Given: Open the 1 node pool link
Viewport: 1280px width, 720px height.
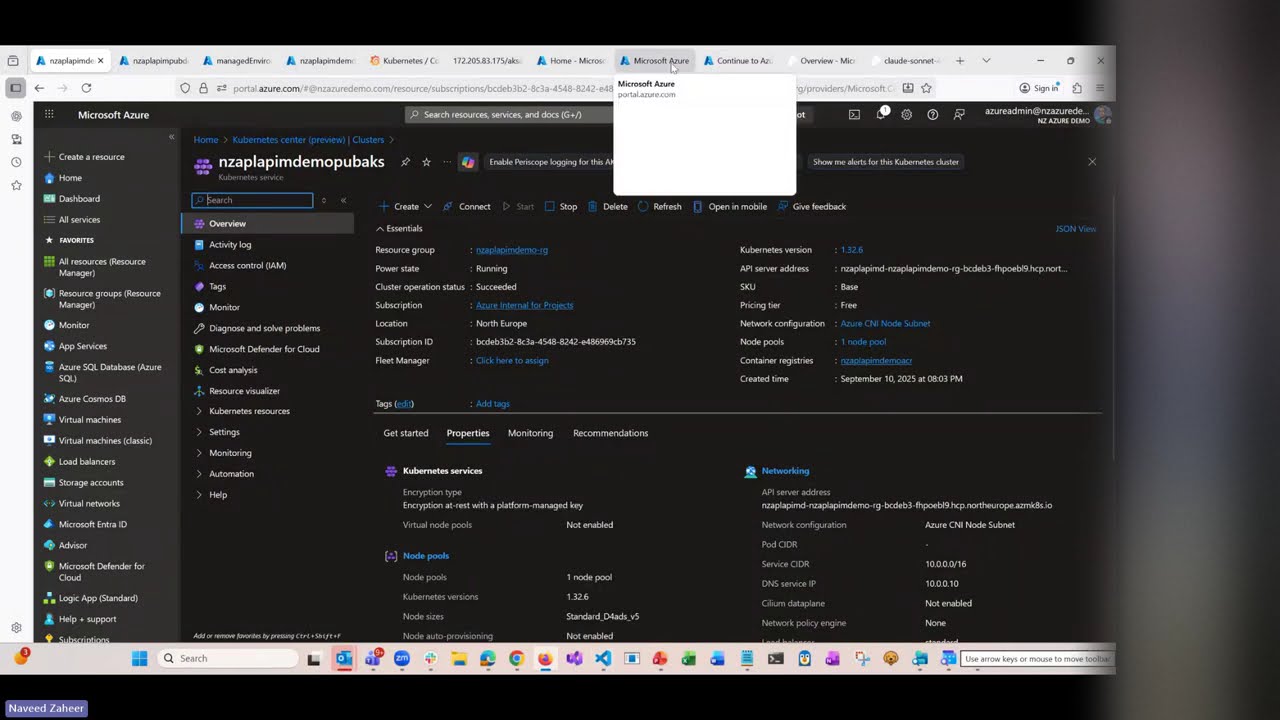Looking at the screenshot, I should pos(863,342).
